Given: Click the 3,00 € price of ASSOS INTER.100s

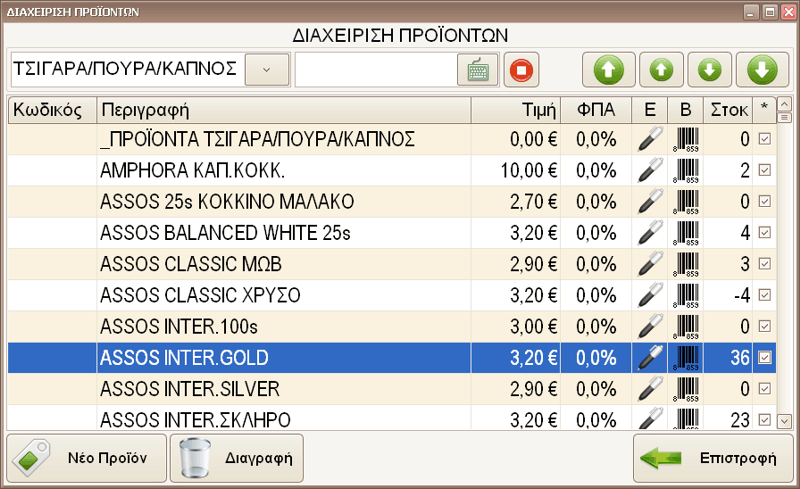Looking at the screenshot, I should point(534,326).
